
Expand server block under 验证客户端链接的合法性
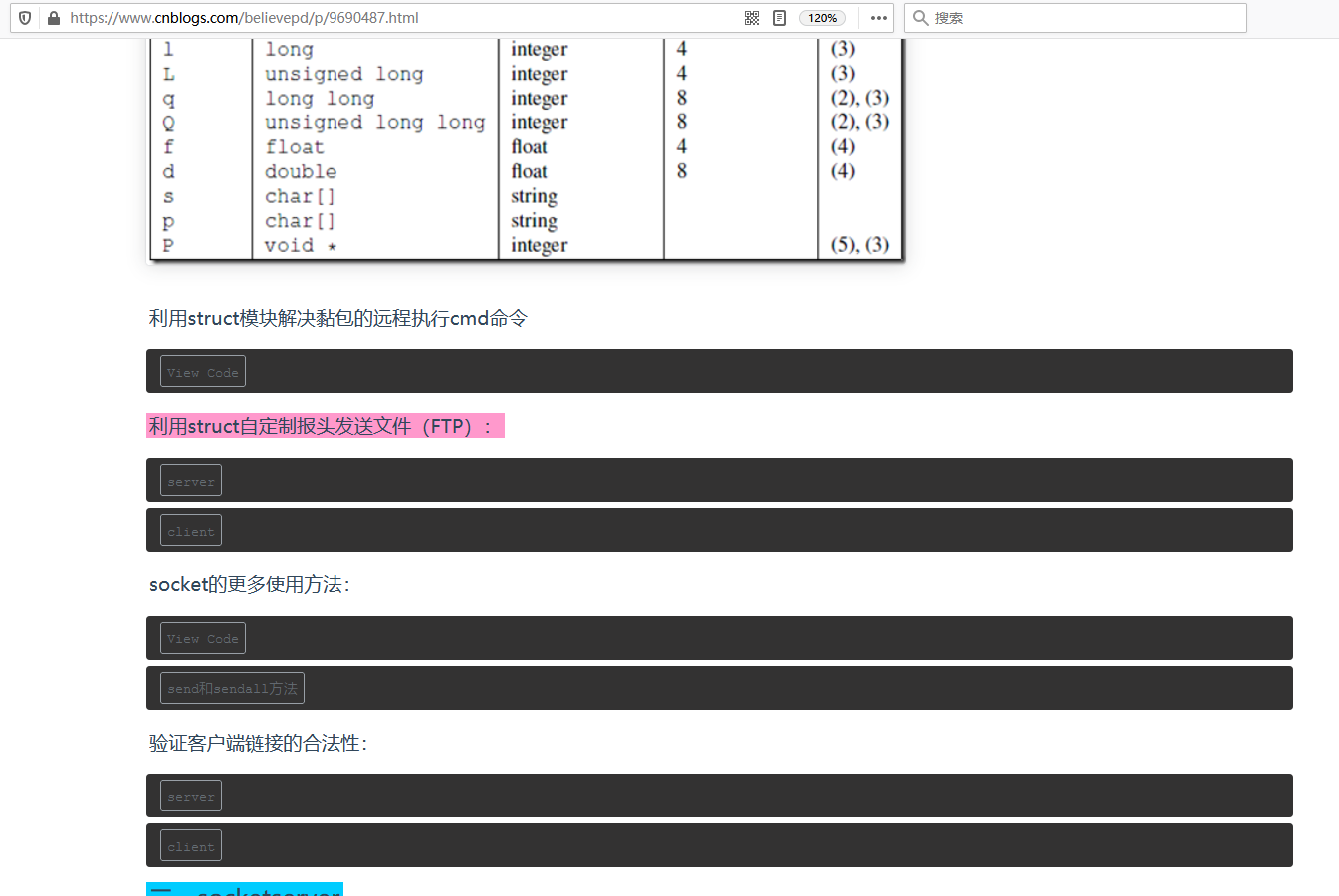(191, 796)
